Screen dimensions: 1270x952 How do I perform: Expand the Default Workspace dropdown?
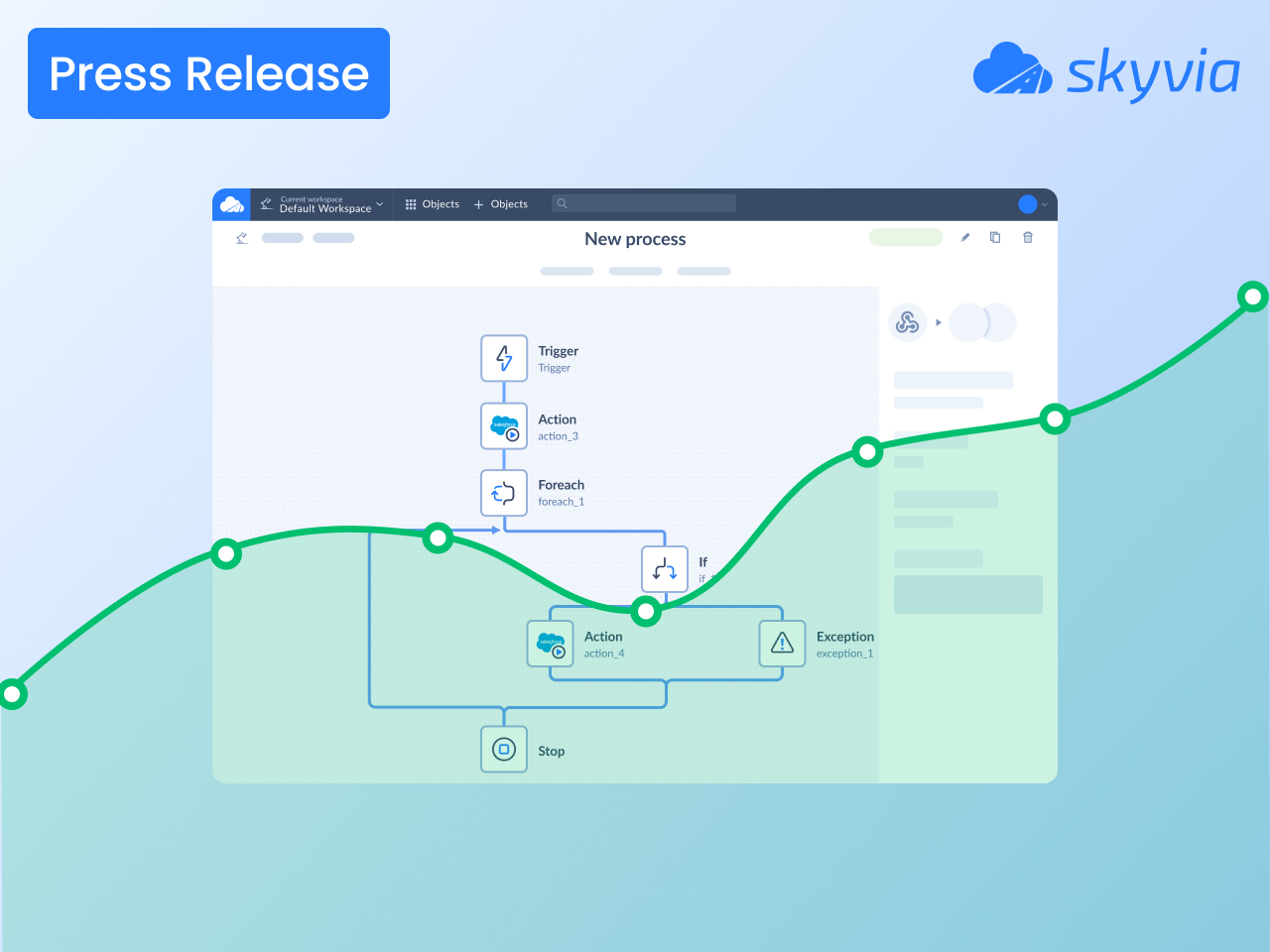(x=378, y=204)
